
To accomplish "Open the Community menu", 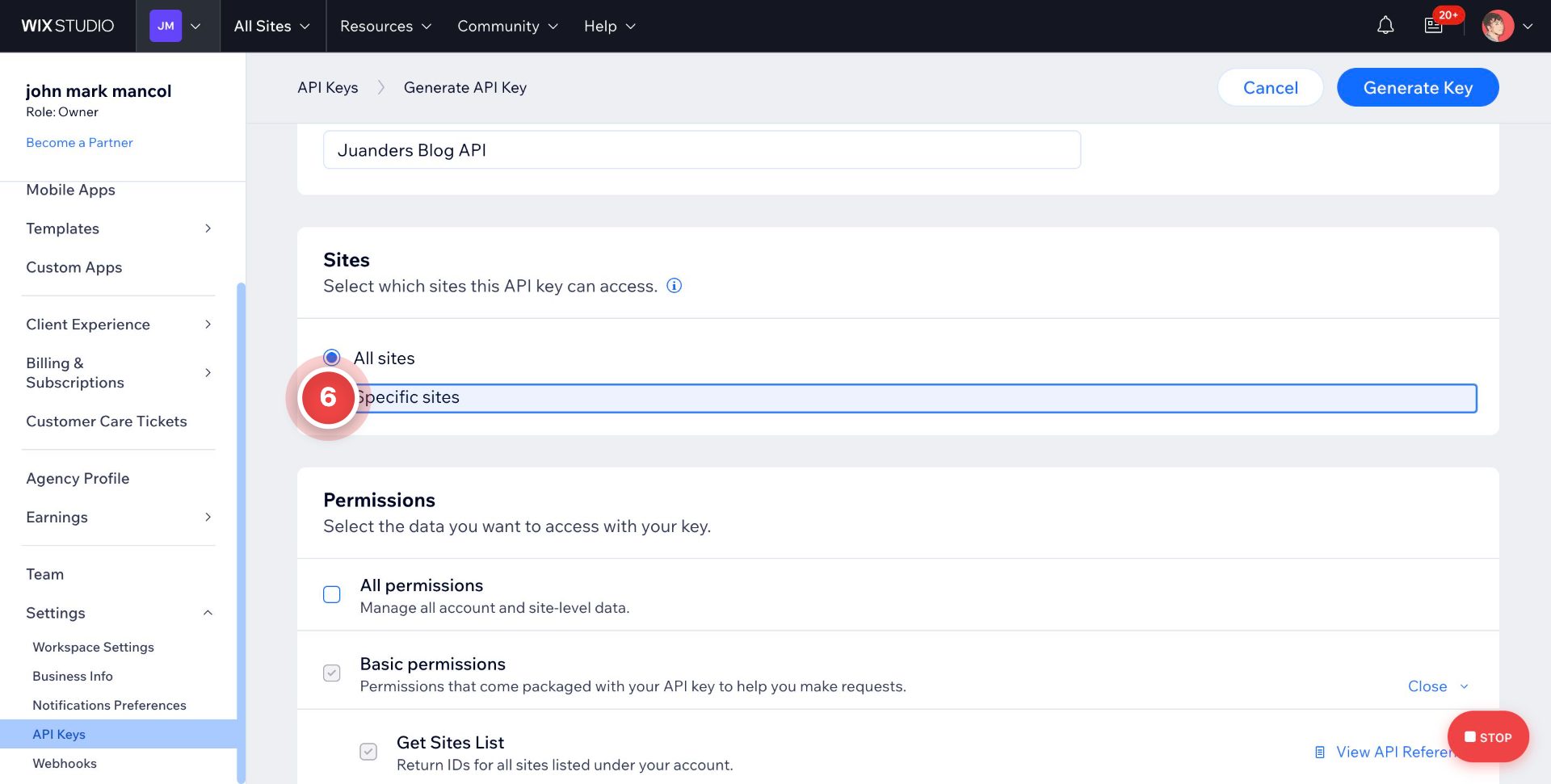I will (x=507, y=26).
